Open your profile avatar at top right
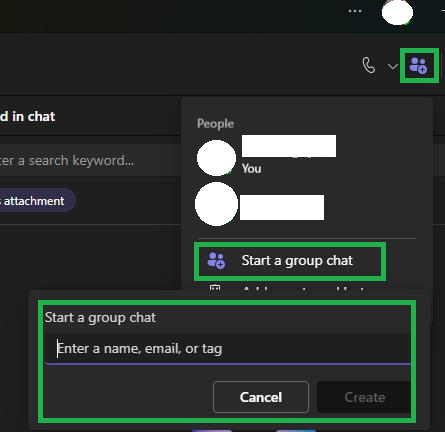Viewport: 445px width, 432px height. [397, 13]
